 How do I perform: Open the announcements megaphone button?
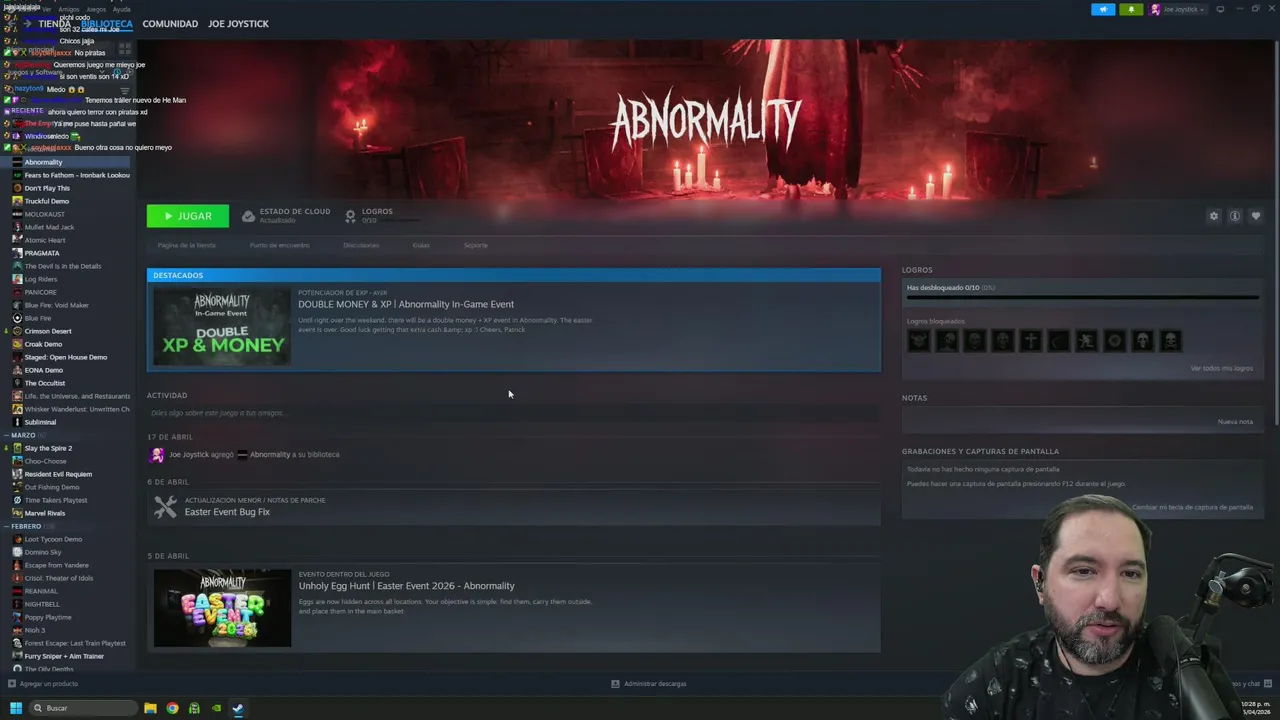(1103, 9)
